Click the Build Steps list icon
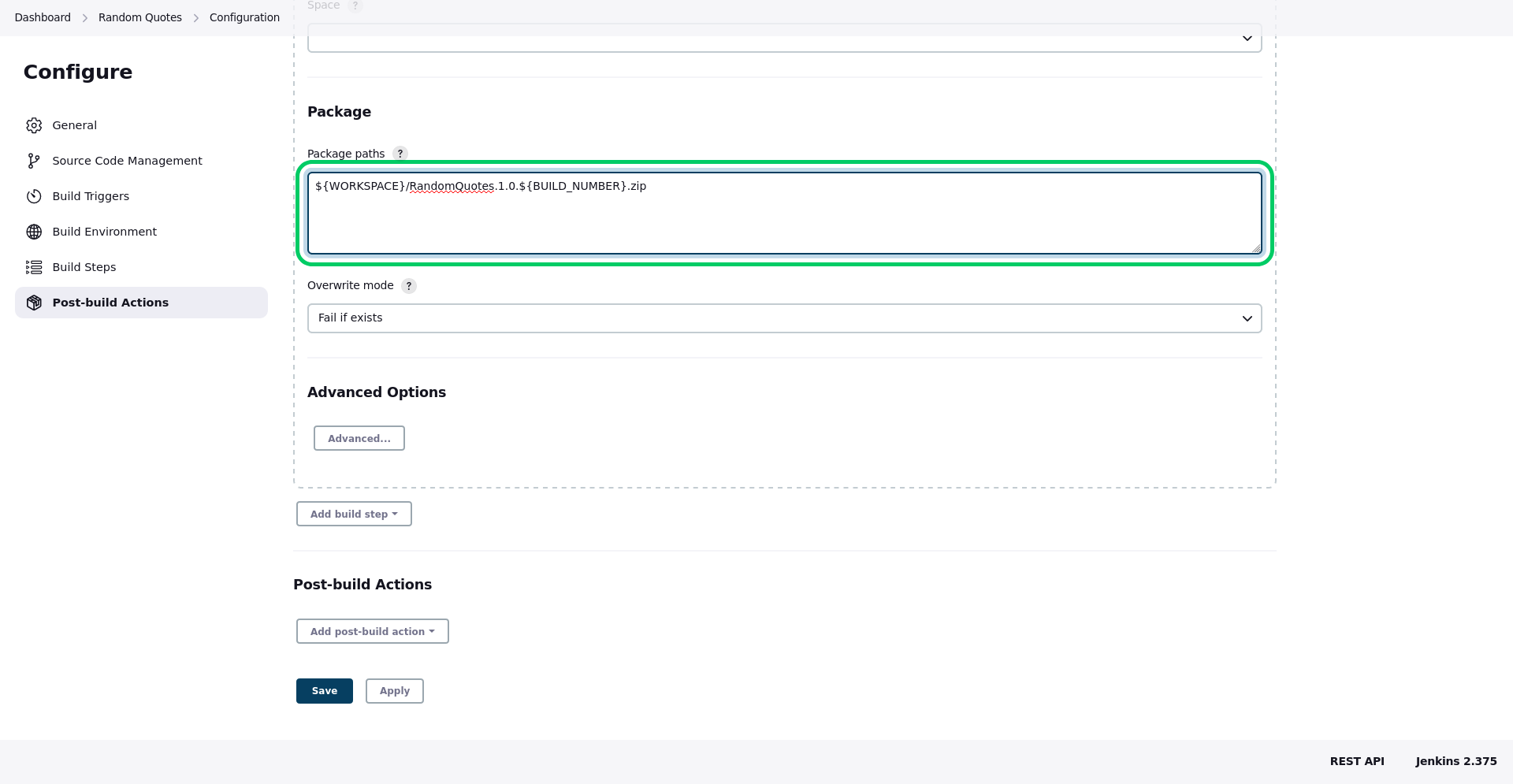This screenshot has height=784, width=1513. pyautogui.click(x=34, y=267)
